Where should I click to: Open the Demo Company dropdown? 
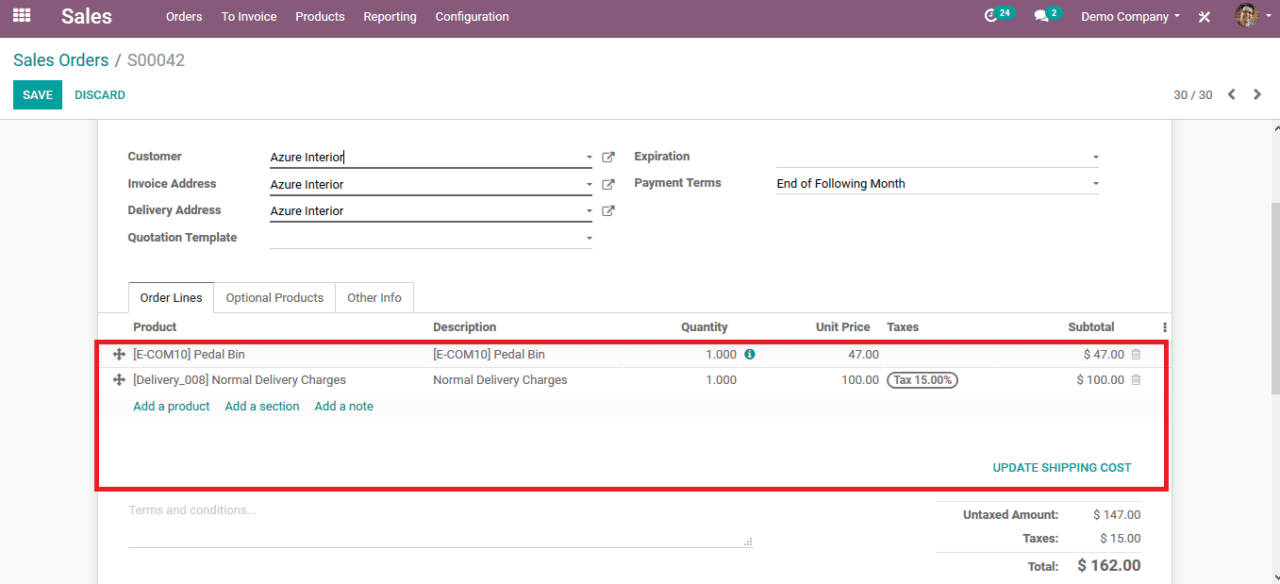point(1129,16)
